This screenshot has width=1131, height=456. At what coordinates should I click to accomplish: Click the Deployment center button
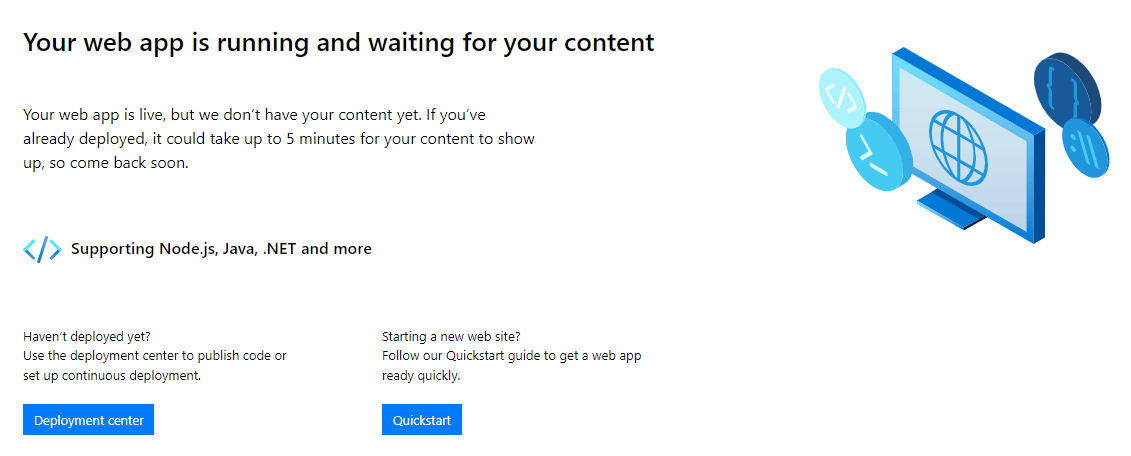pos(88,420)
